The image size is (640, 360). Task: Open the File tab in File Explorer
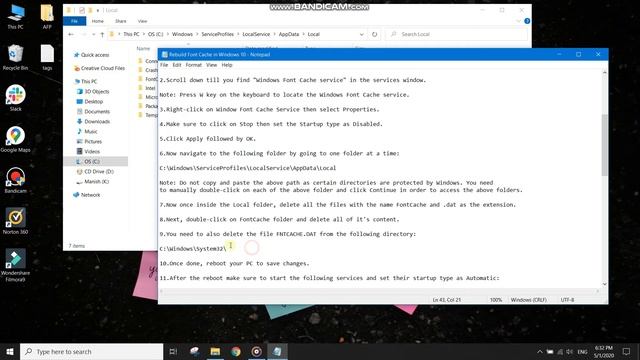coord(74,21)
